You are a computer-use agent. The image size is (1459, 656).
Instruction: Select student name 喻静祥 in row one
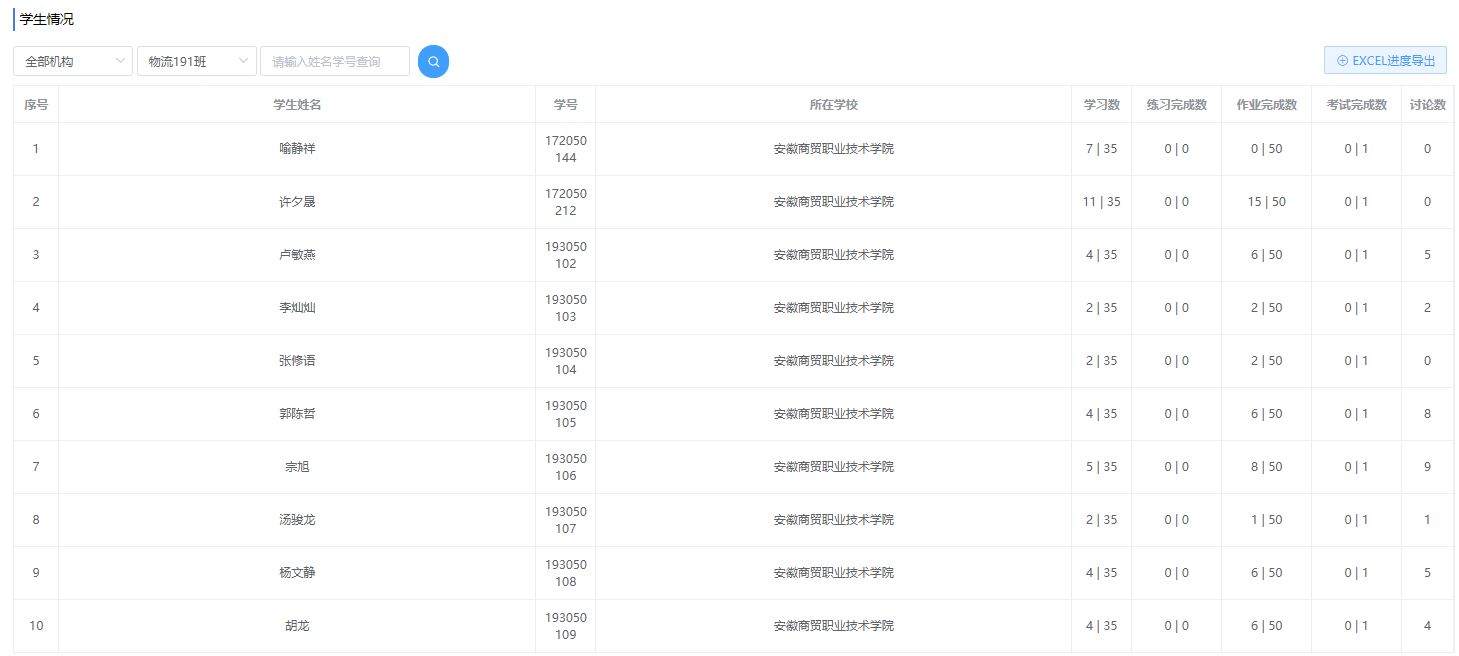(x=297, y=149)
